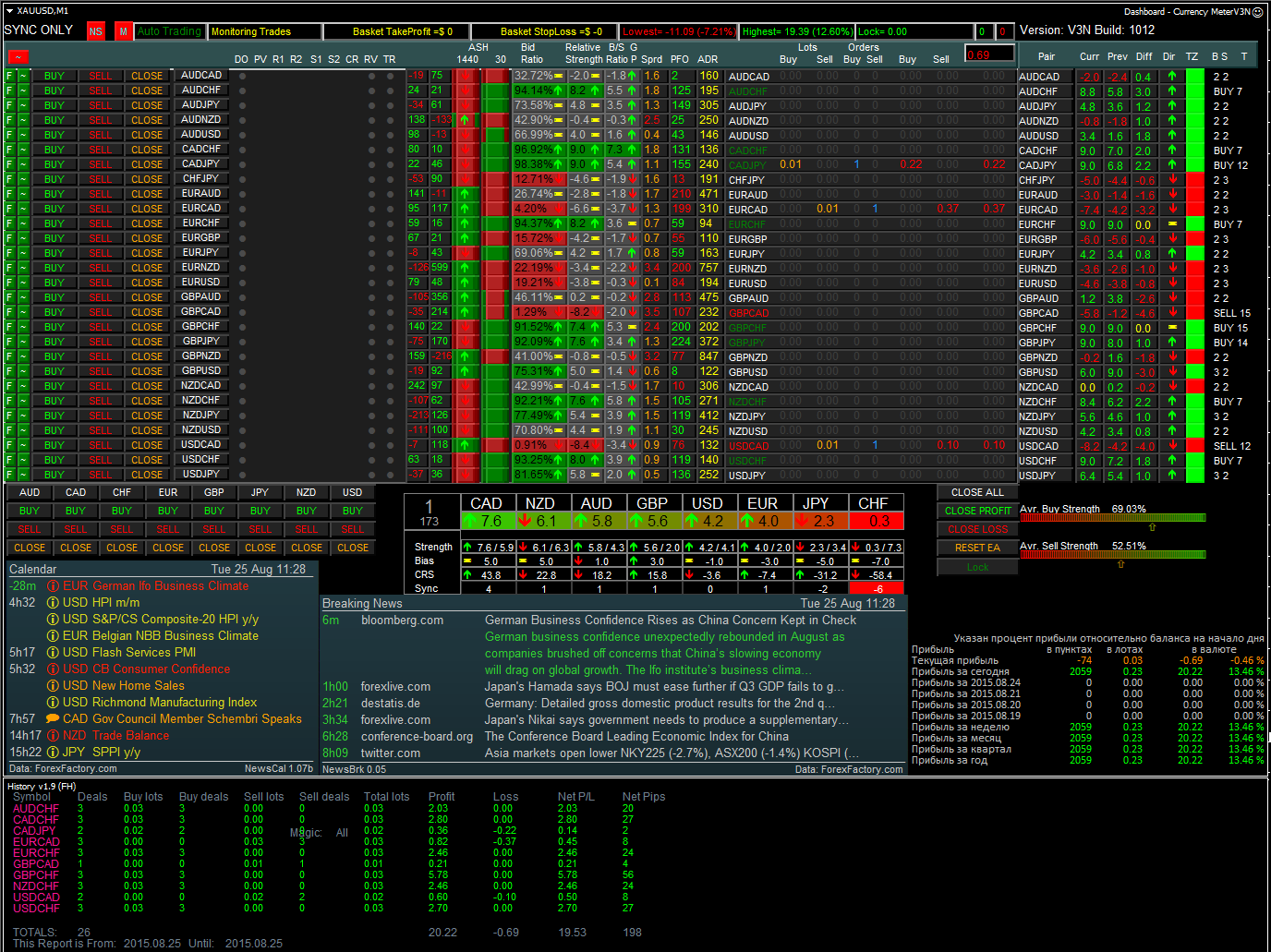Image resolution: width=1271 pixels, height=952 pixels.
Task: Click the green tilde icon on the USDCAD row
Action: click(x=24, y=446)
